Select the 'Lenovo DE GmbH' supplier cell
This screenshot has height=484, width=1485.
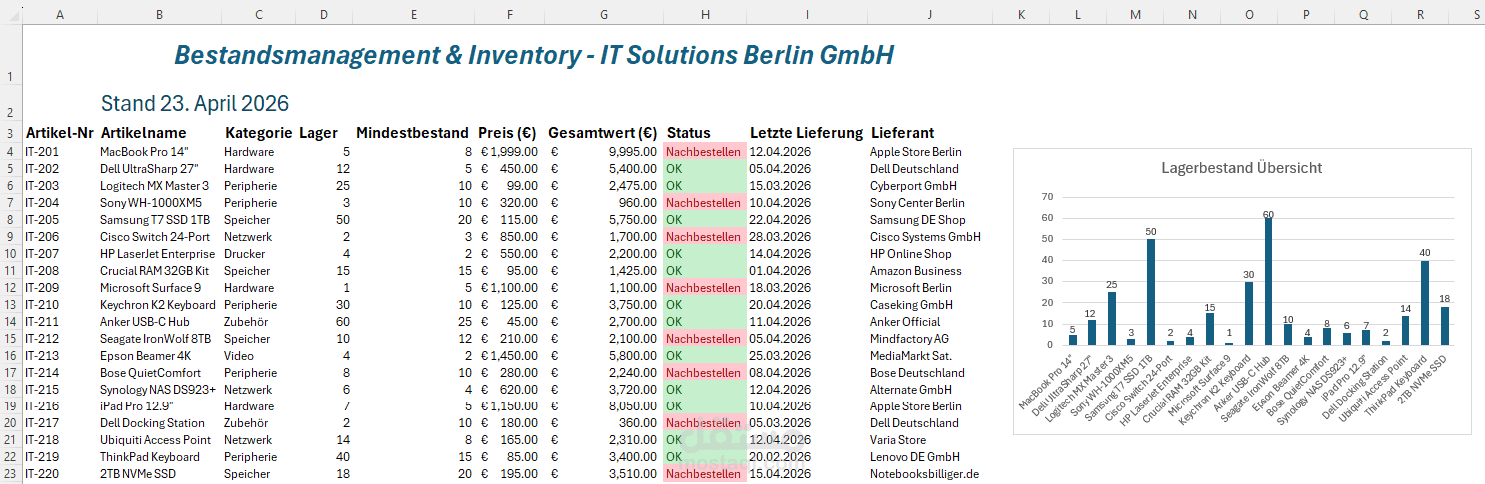point(929,457)
